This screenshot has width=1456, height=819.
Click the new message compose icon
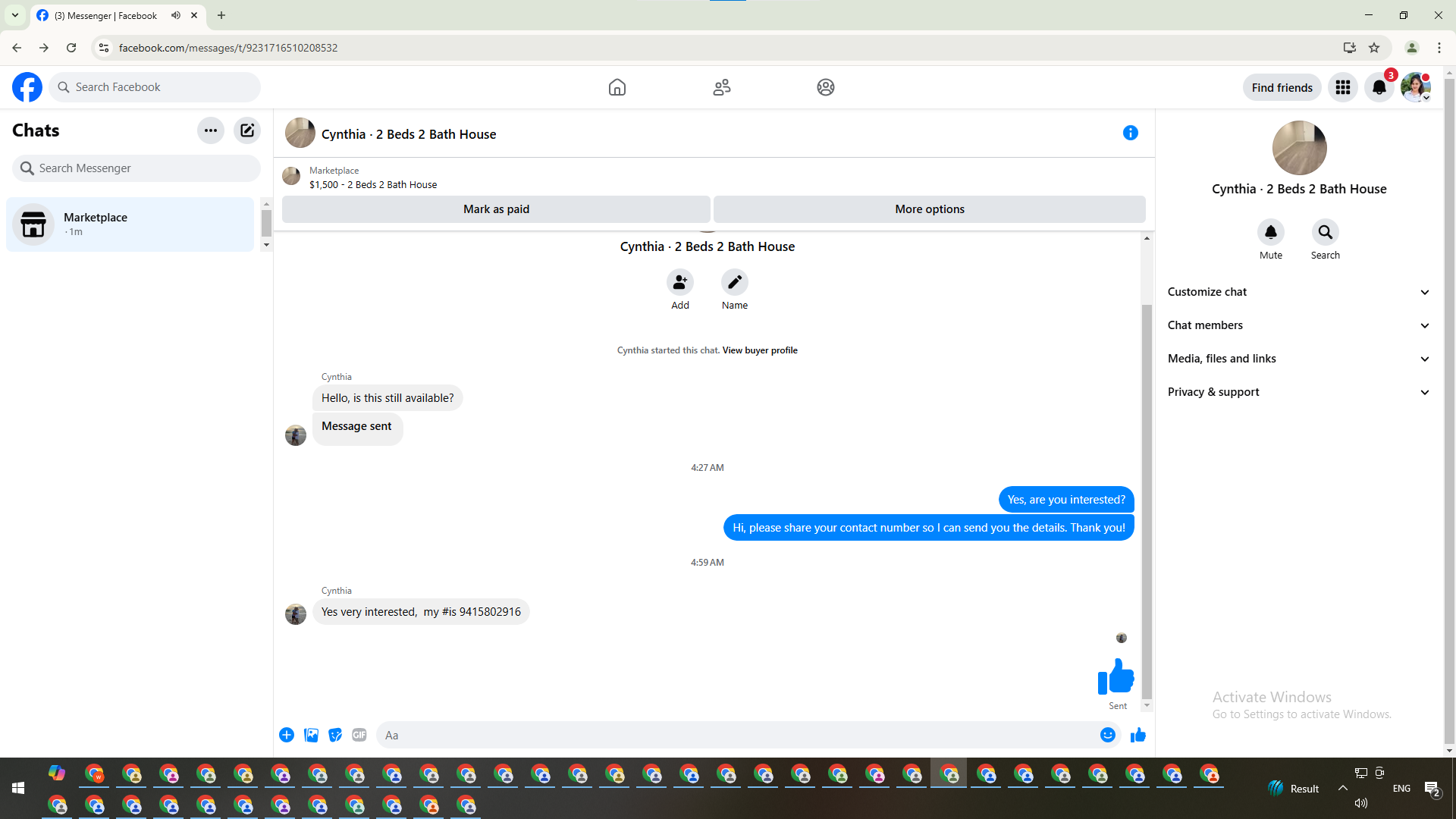247,130
